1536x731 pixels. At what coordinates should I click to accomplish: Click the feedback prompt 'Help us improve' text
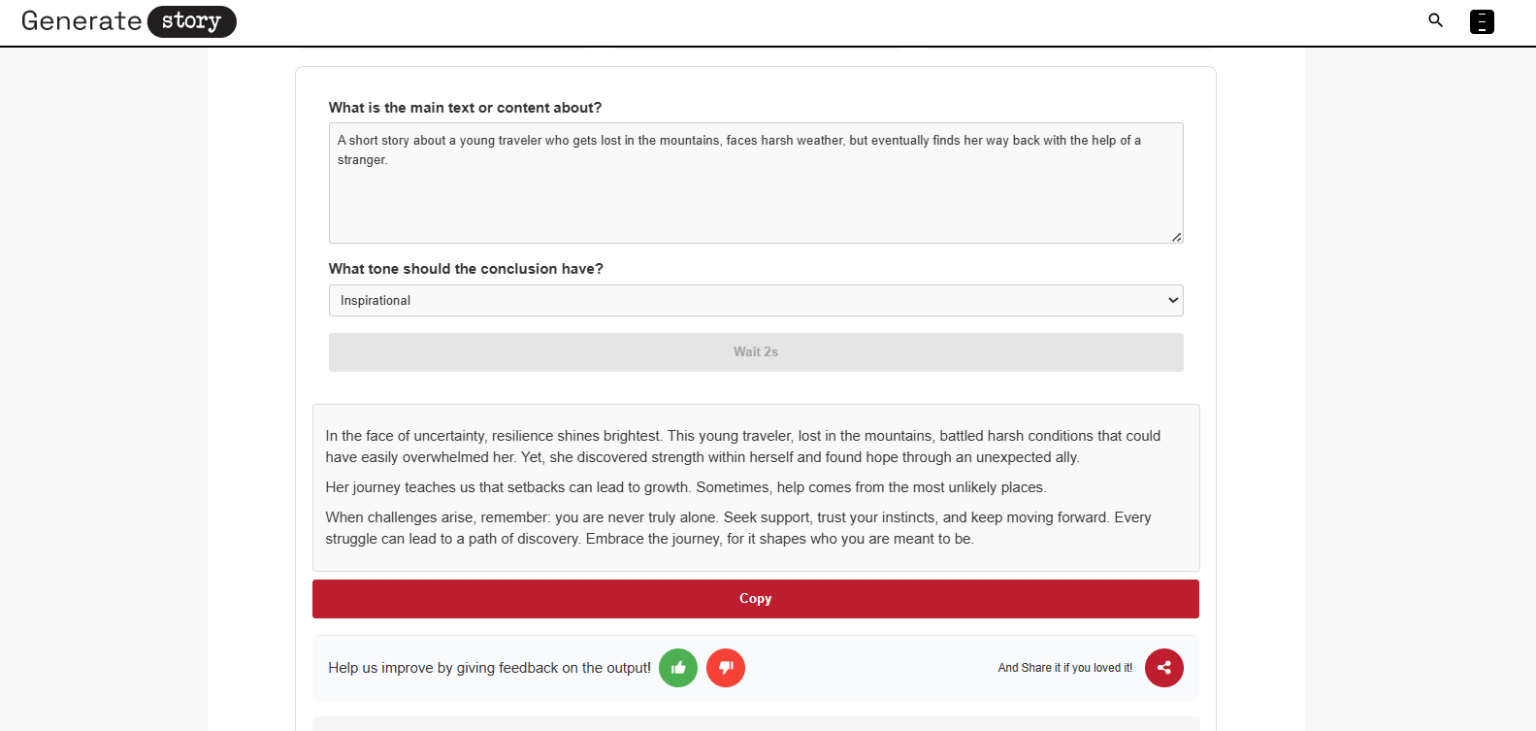click(489, 668)
